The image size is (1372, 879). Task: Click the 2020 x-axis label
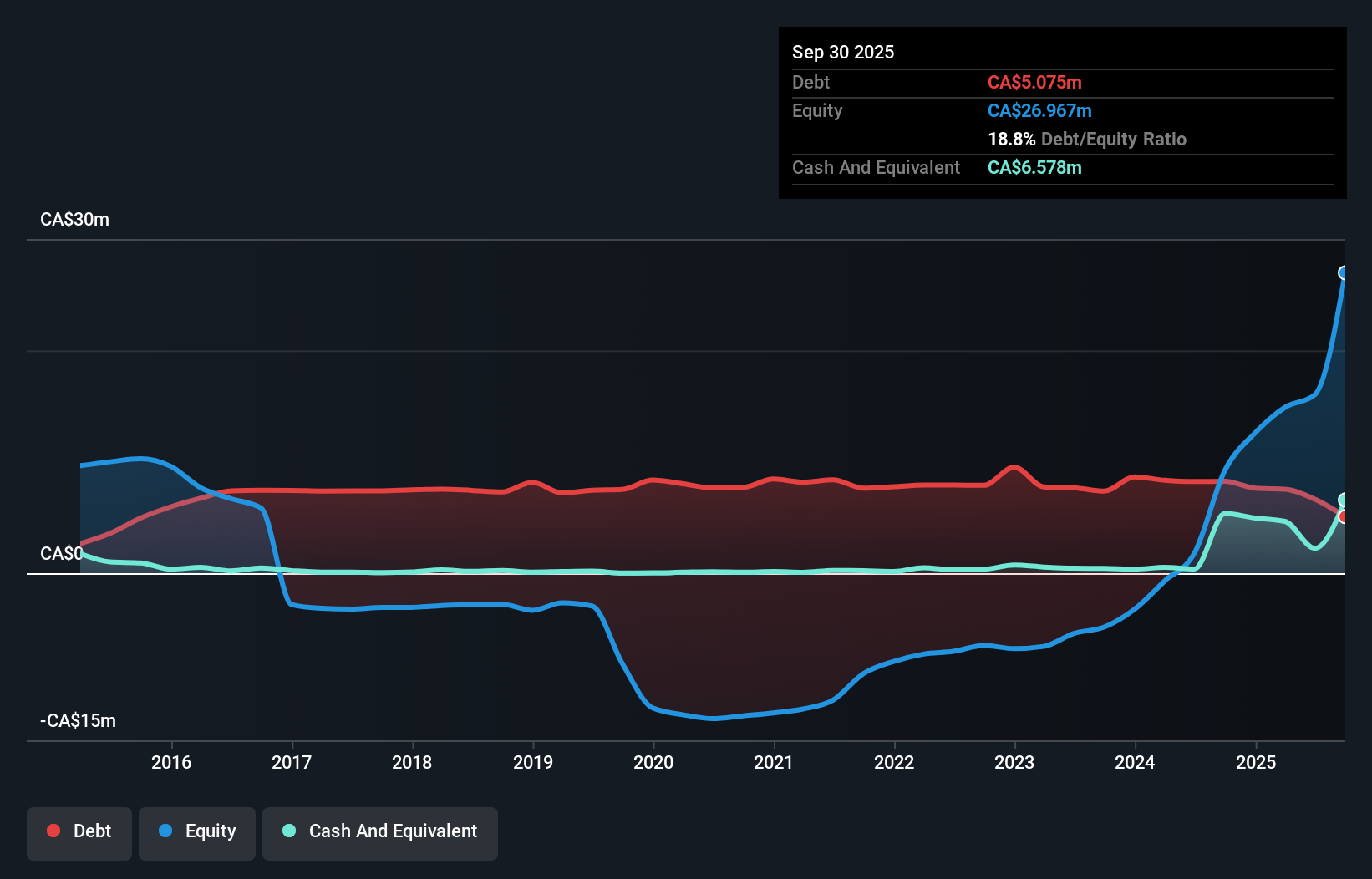[653, 762]
